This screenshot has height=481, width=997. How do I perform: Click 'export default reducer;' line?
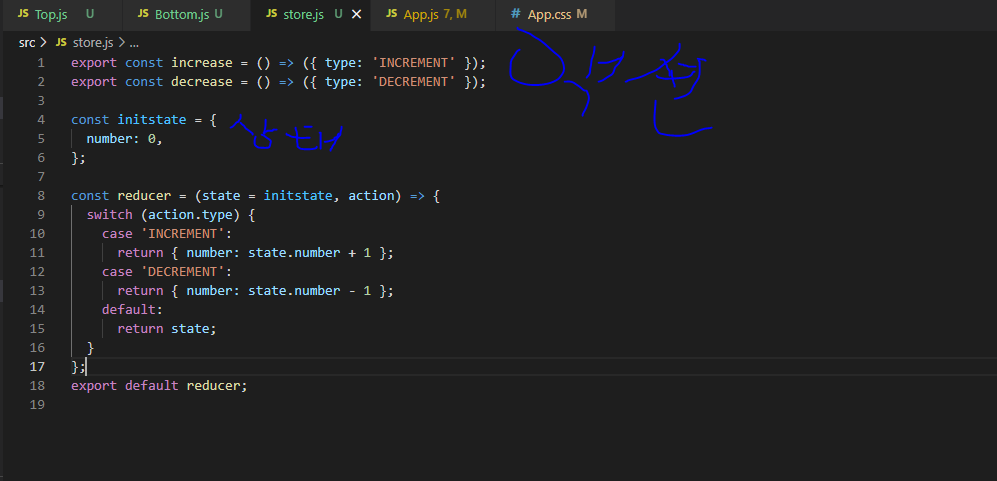159,386
